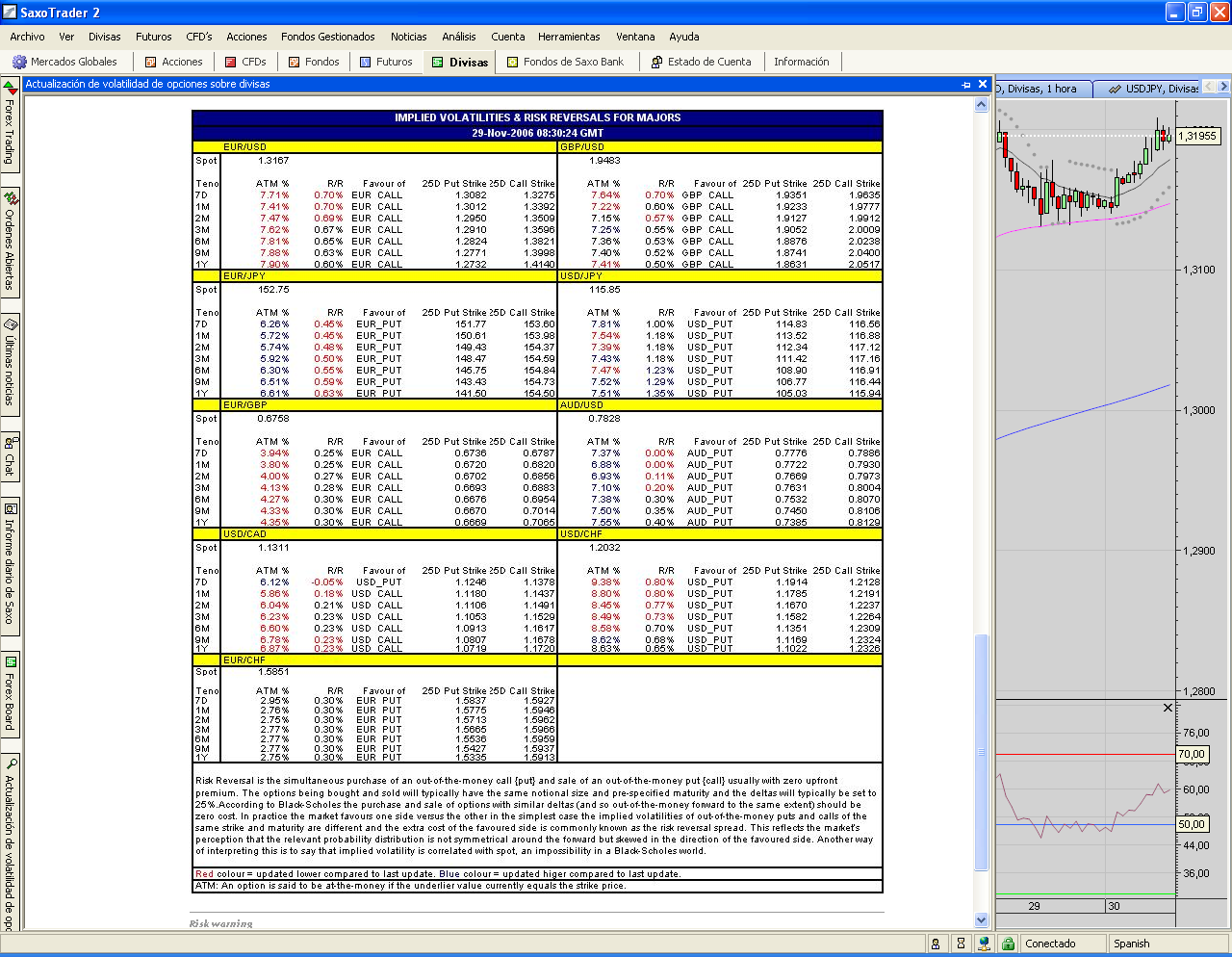
Task: Click the USD/CAD spot value 1.1311
Action: (273, 548)
